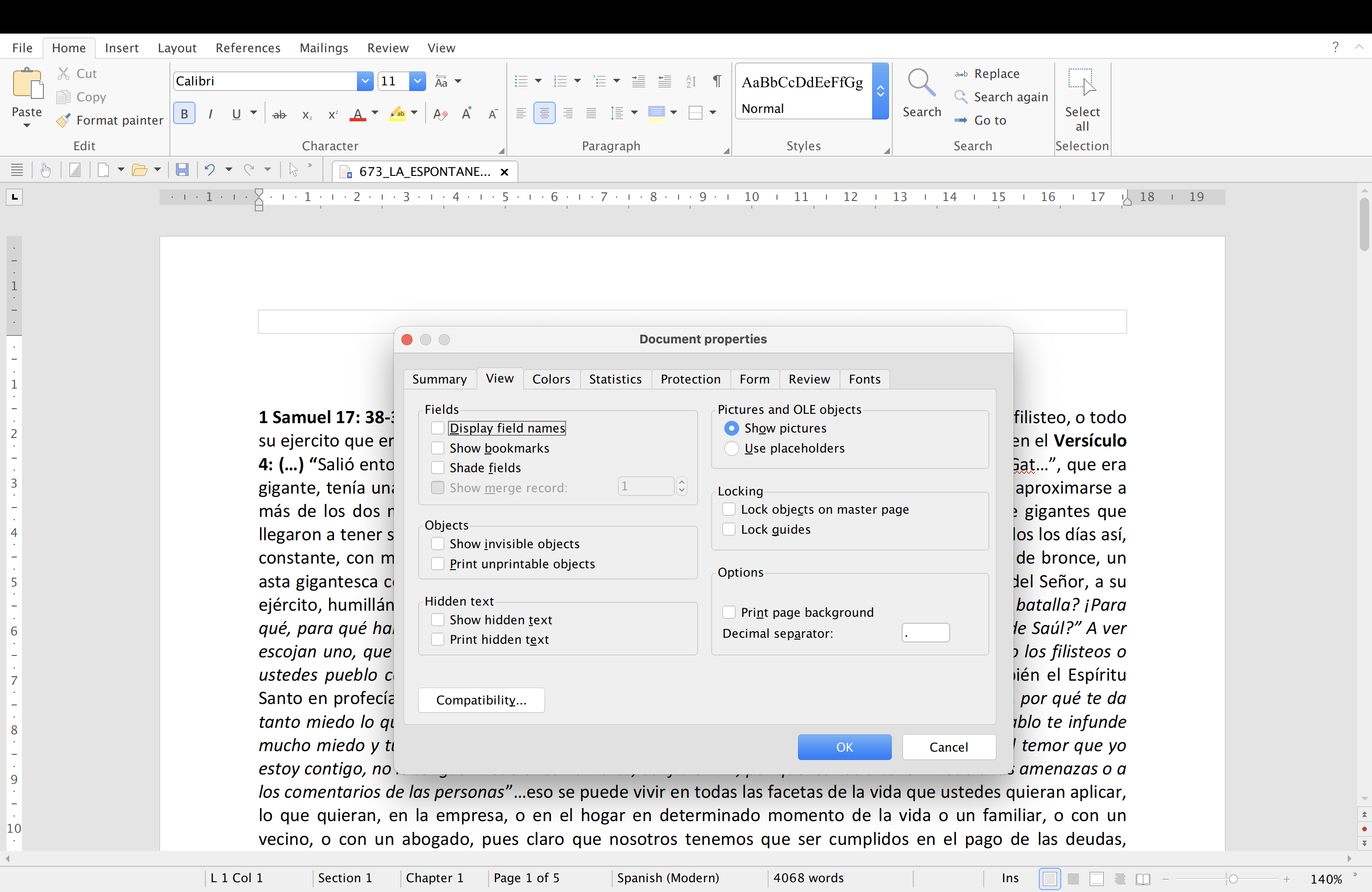This screenshot has height=892, width=1372.
Task: Click the strikethrough text icon
Action: pos(279,115)
